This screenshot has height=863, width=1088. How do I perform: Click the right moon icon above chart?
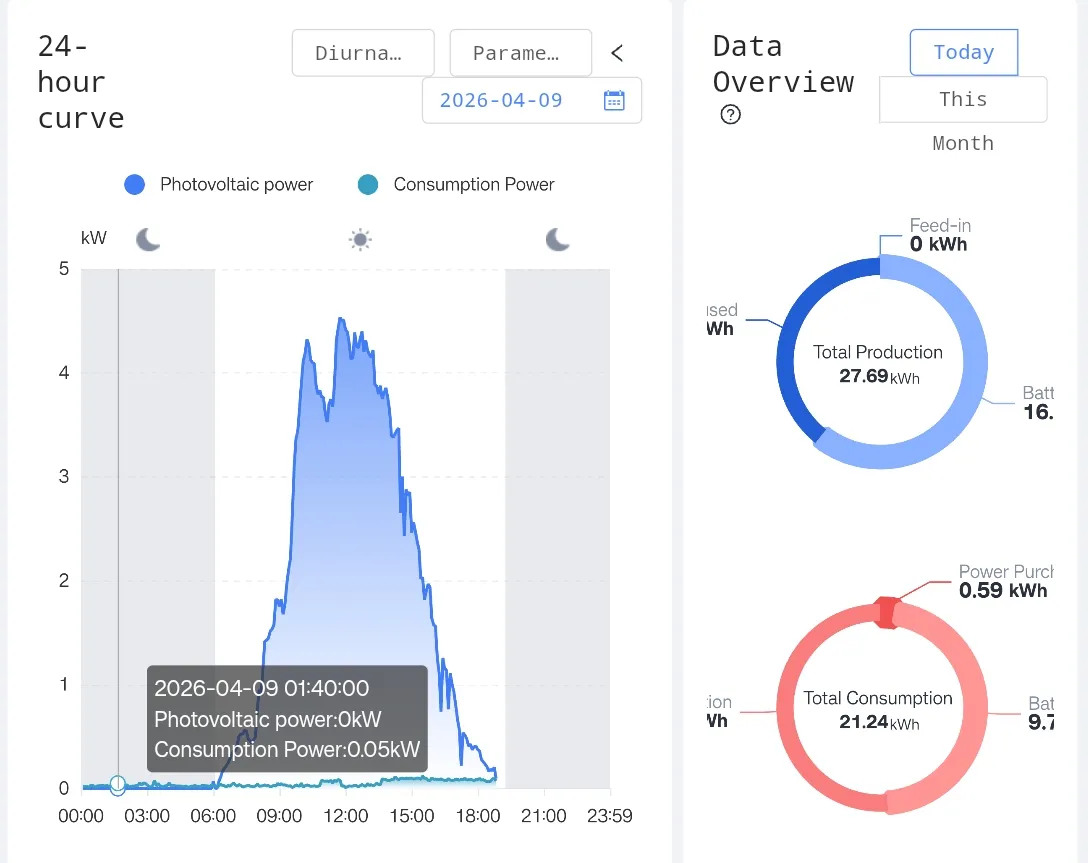point(557,239)
